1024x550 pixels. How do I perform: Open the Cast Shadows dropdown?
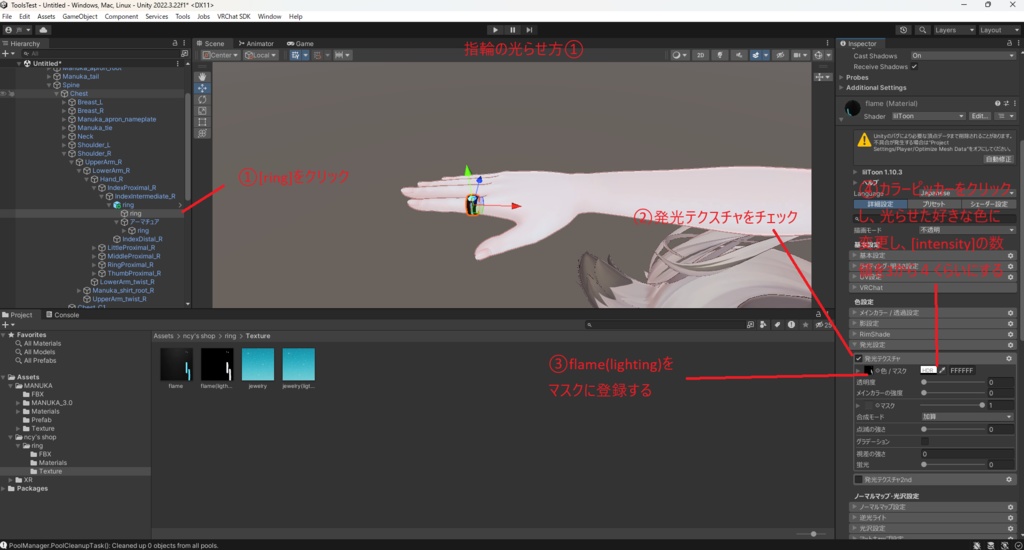coord(962,56)
